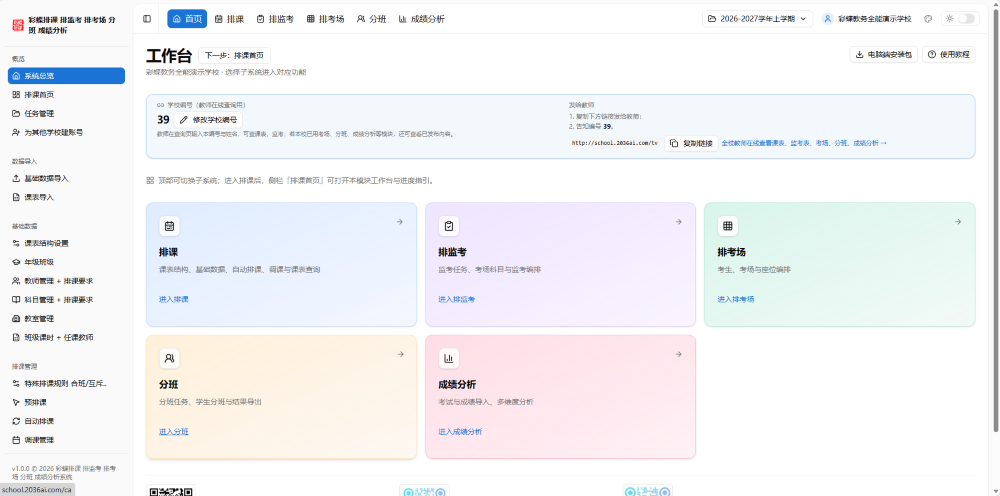Open 调课管理 in the sidebar

click(x=66, y=440)
